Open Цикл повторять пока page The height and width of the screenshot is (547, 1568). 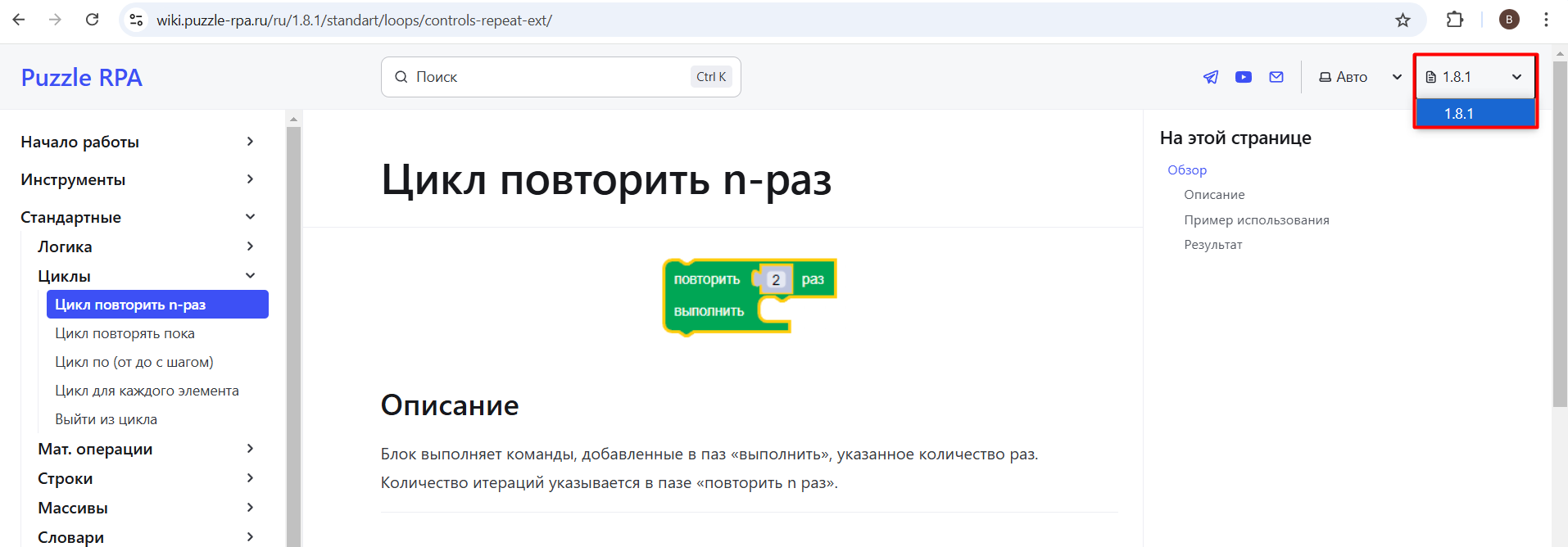125,333
